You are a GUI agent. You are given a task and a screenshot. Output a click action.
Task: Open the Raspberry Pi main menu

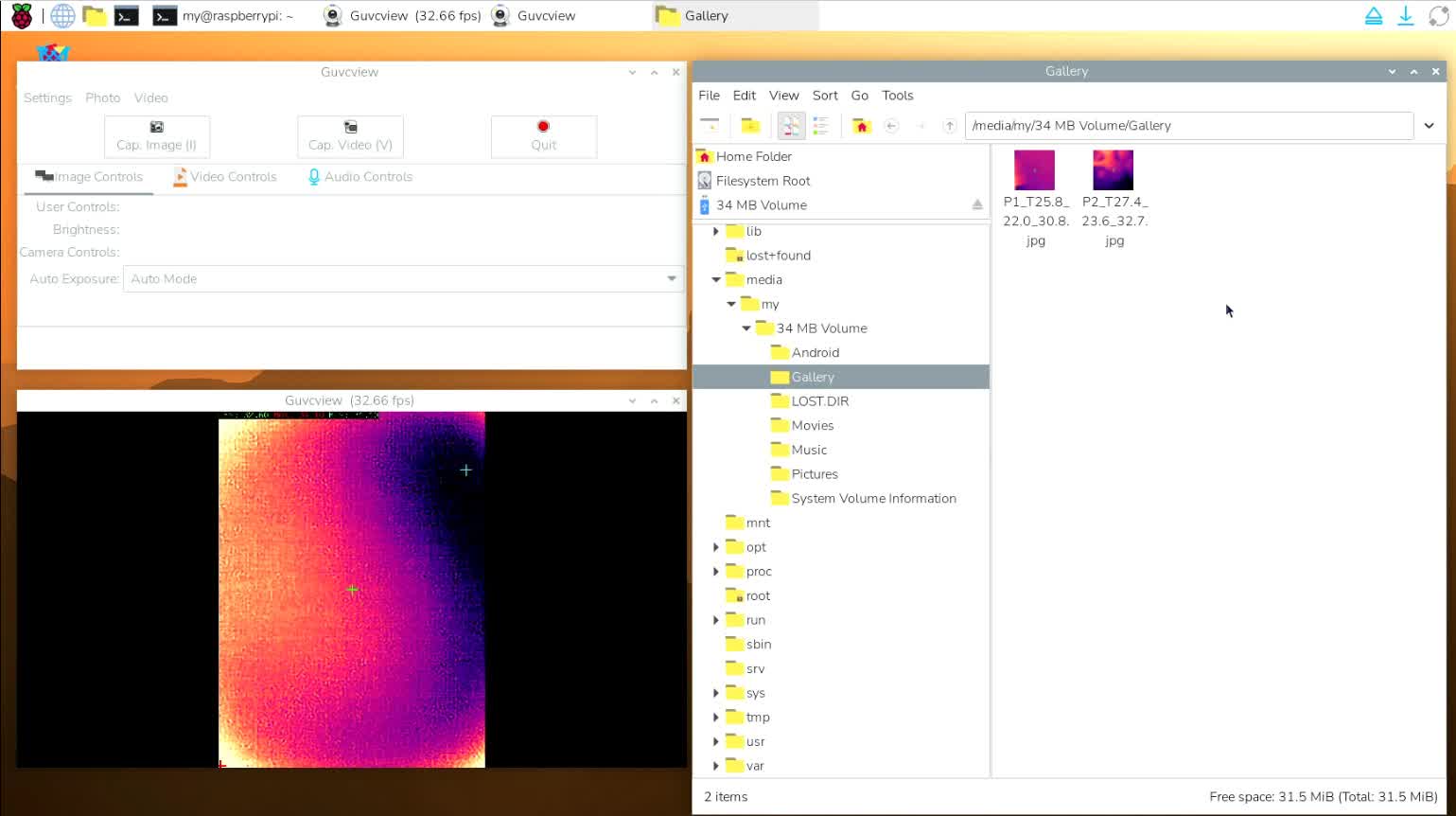(x=22, y=16)
